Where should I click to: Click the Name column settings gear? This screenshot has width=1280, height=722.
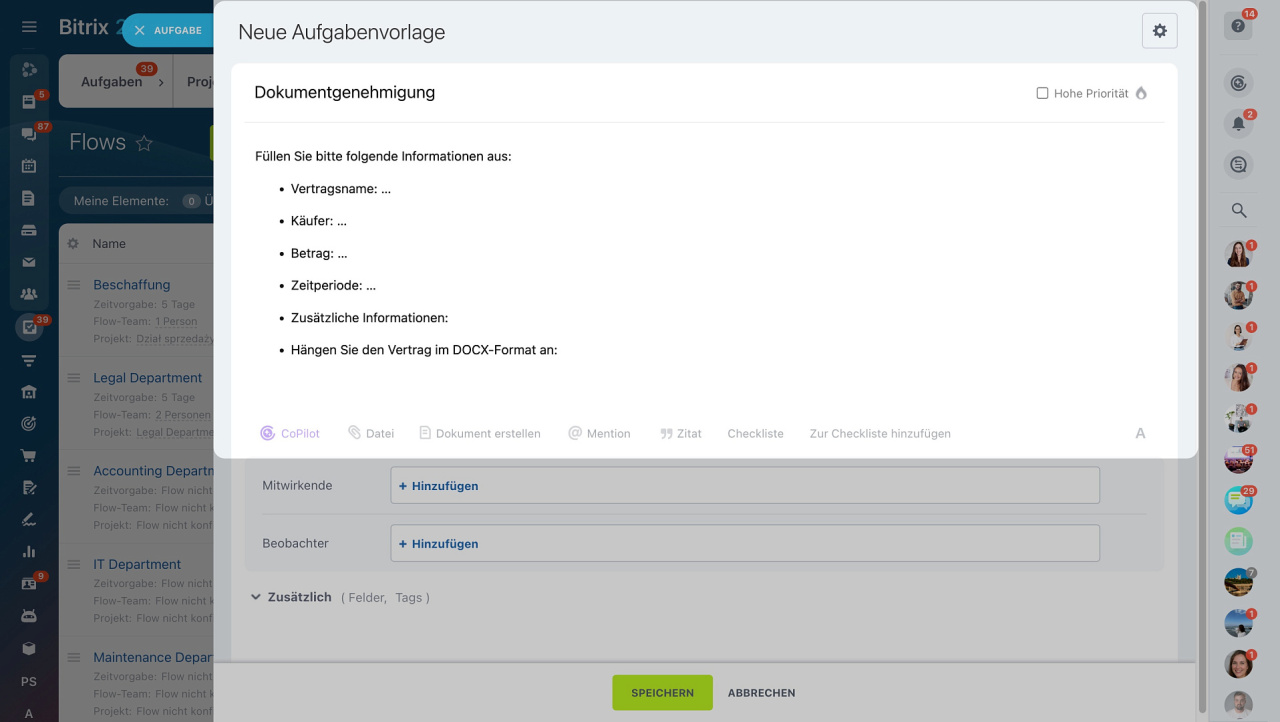[73, 244]
